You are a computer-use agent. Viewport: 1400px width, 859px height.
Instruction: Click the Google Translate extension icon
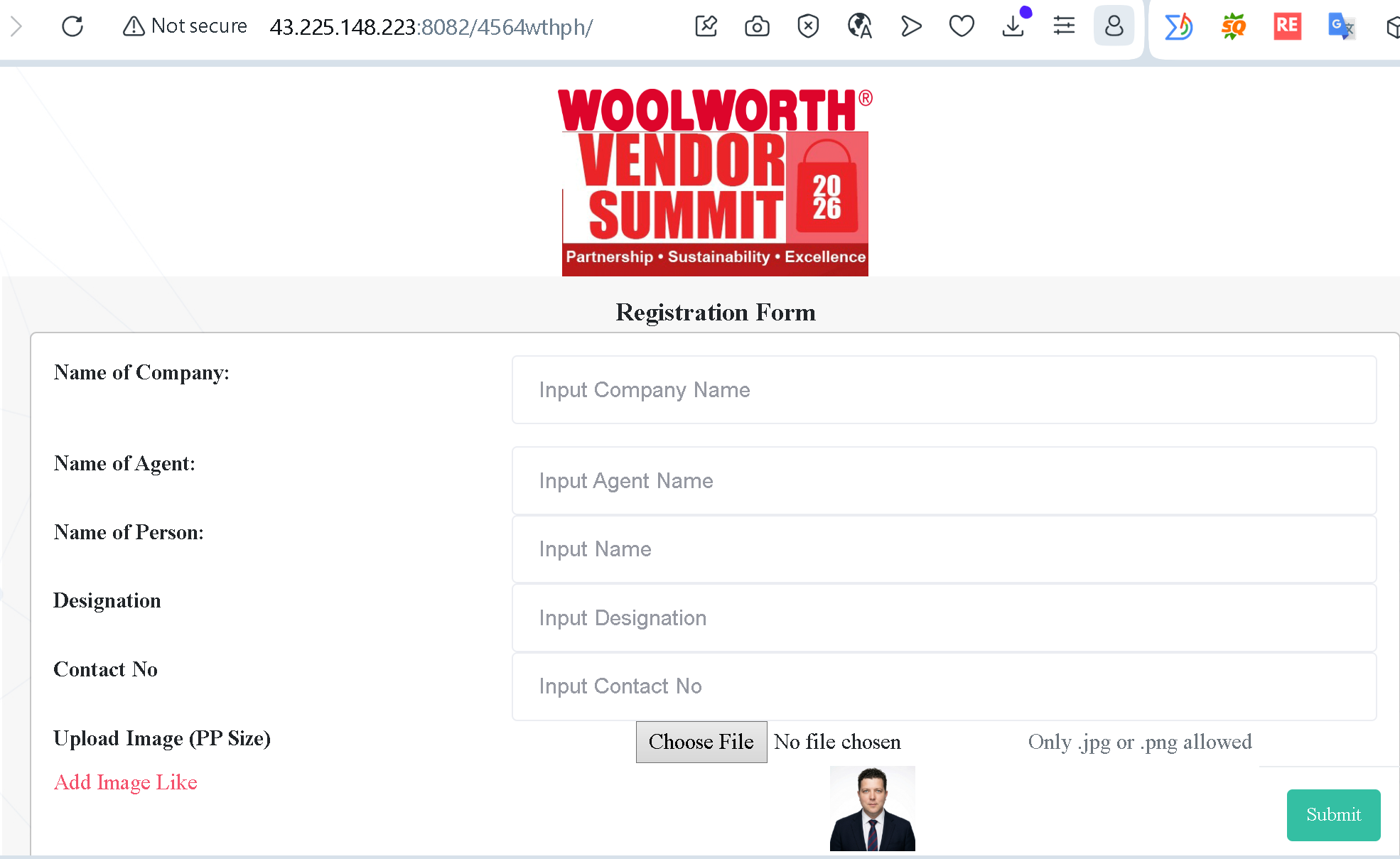(x=1341, y=26)
